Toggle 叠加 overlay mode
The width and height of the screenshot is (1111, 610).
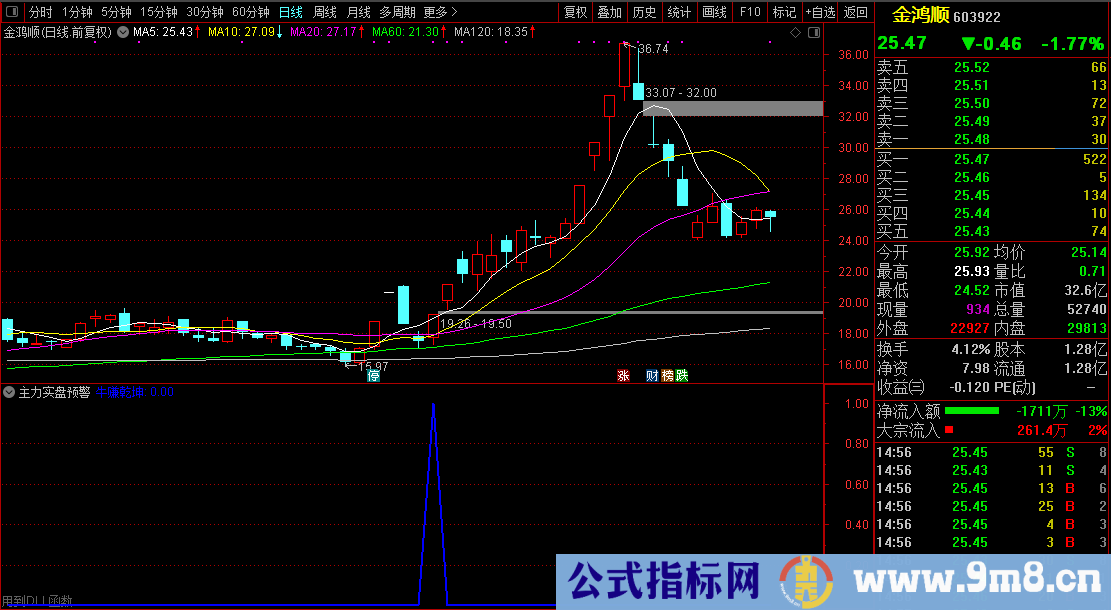point(609,12)
